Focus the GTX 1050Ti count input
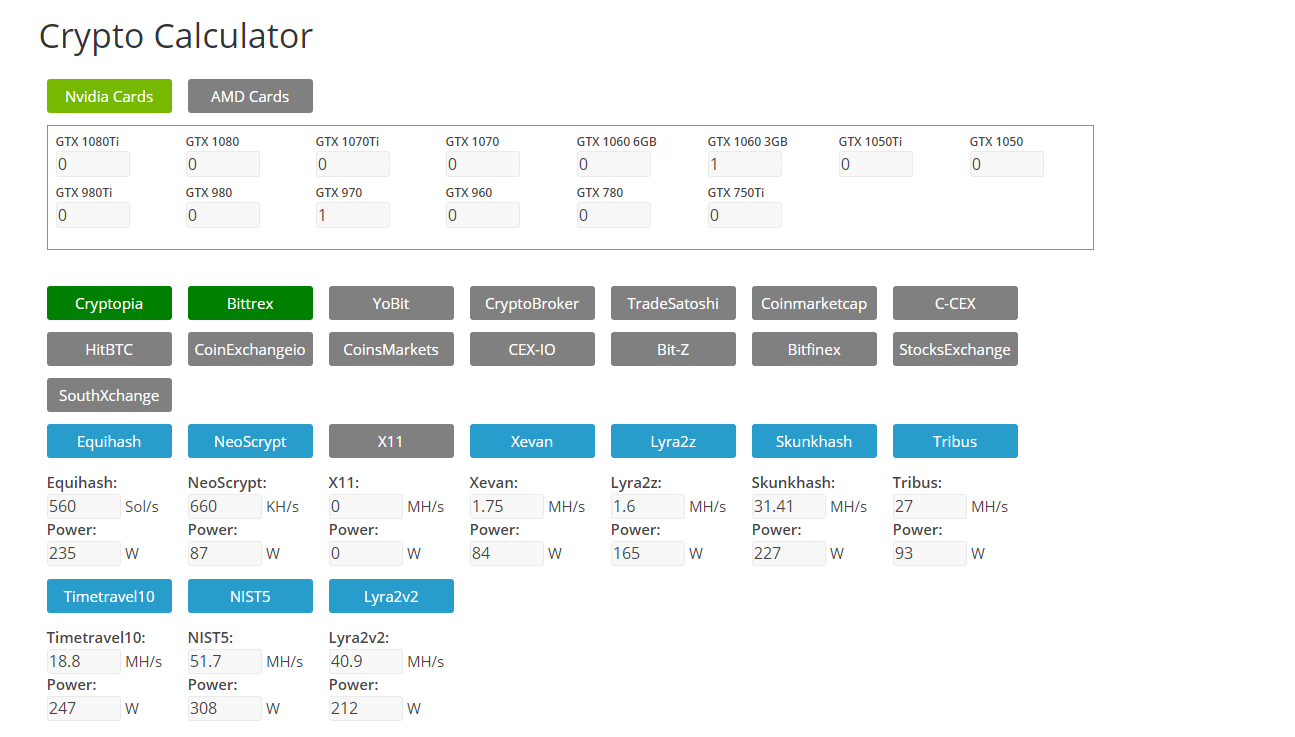Screen dimensions: 1295x737 point(876,164)
